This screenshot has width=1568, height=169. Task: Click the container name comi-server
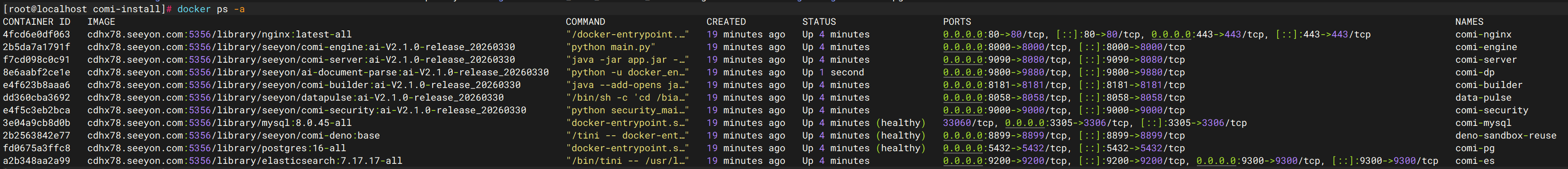tap(1486, 59)
